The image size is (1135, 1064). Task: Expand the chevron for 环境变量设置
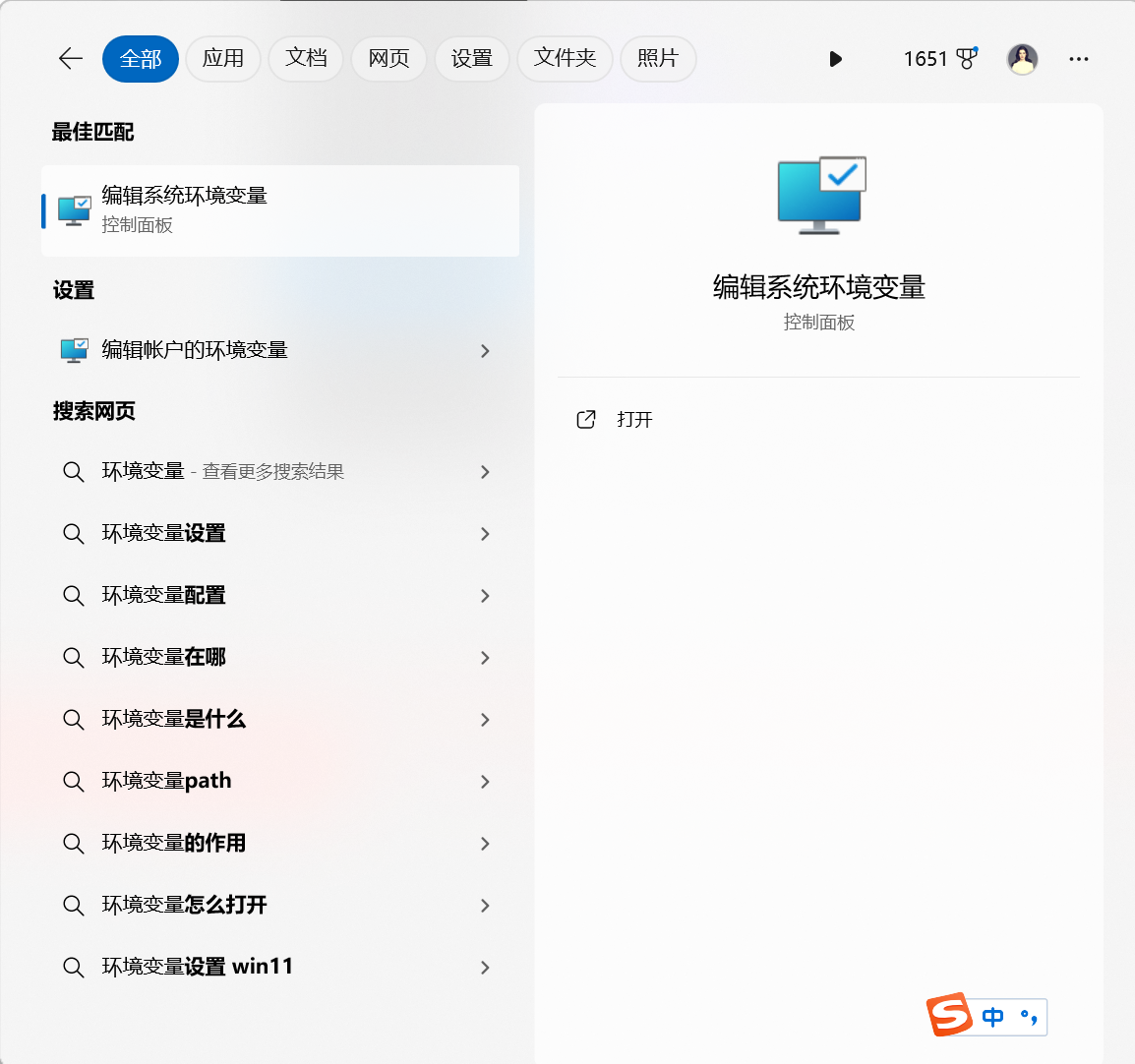pos(485,534)
